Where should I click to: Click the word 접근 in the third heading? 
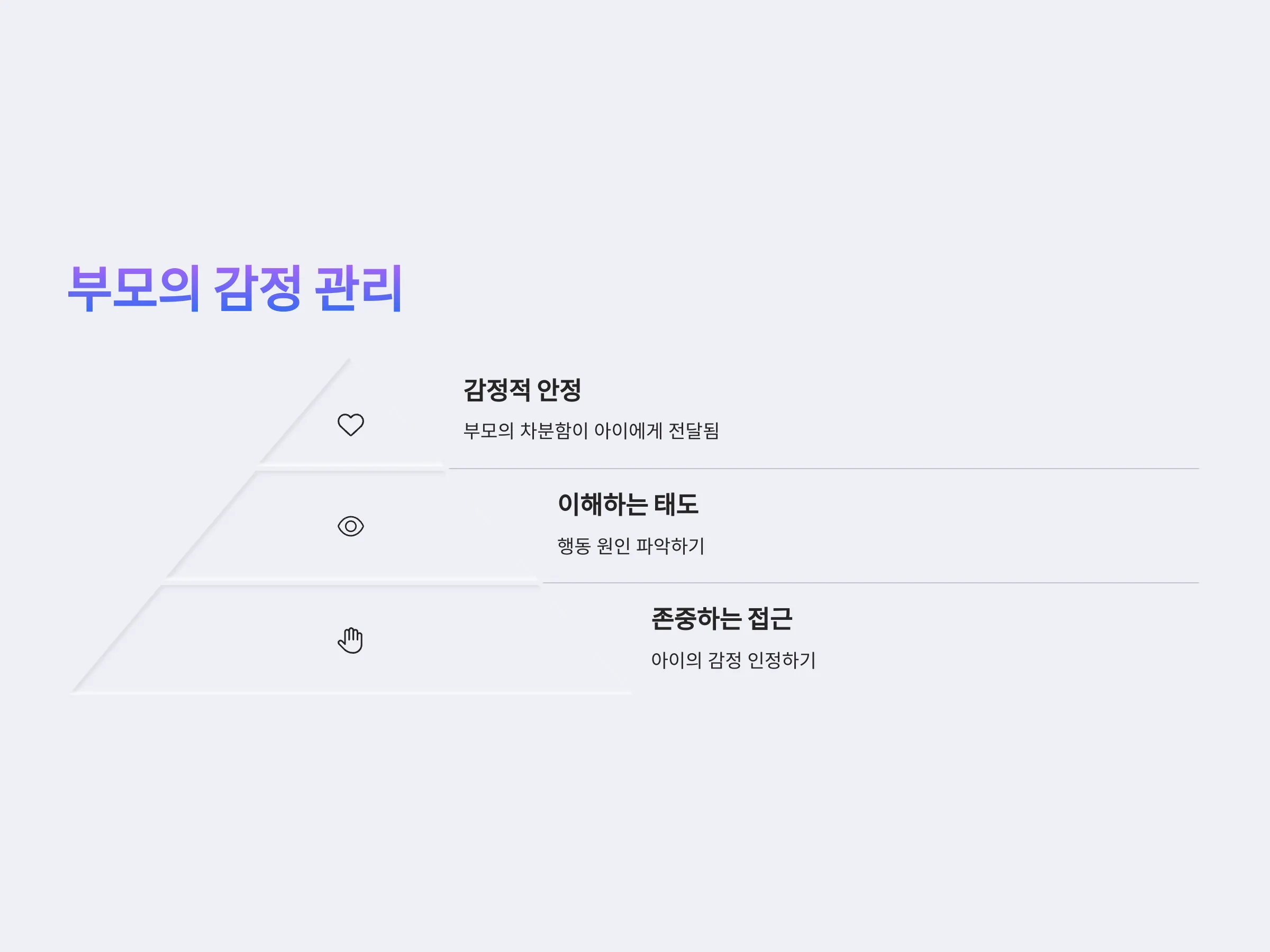pyautogui.click(x=770, y=619)
